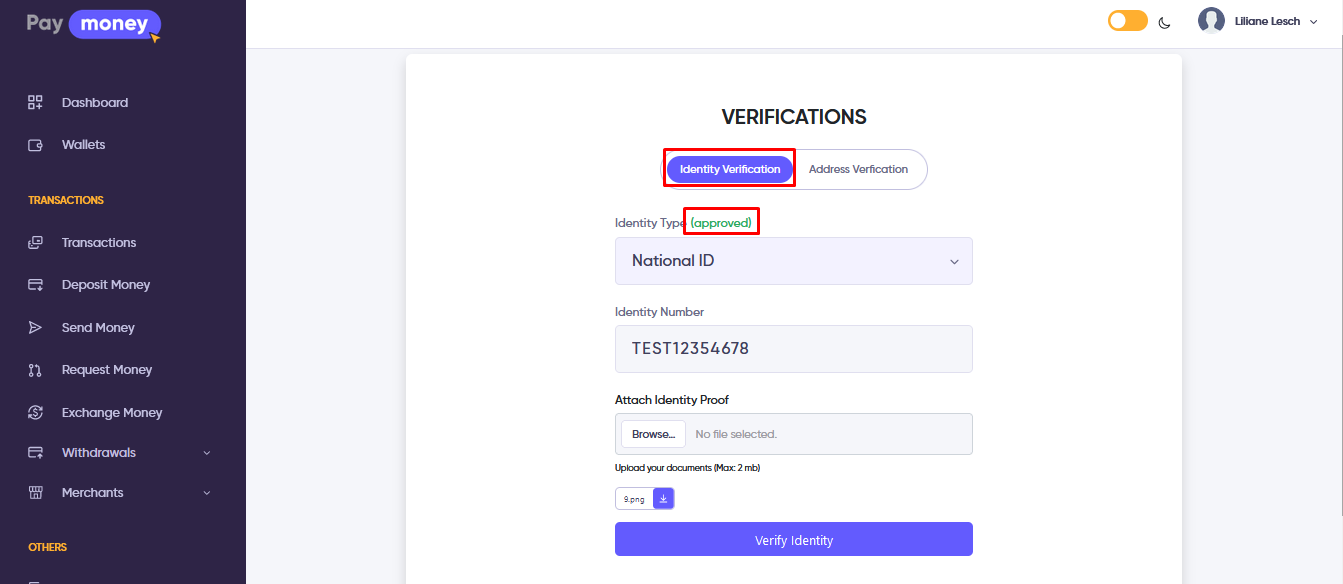Switch to the Address Verification tab
This screenshot has width=1343, height=584.
(858, 169)
